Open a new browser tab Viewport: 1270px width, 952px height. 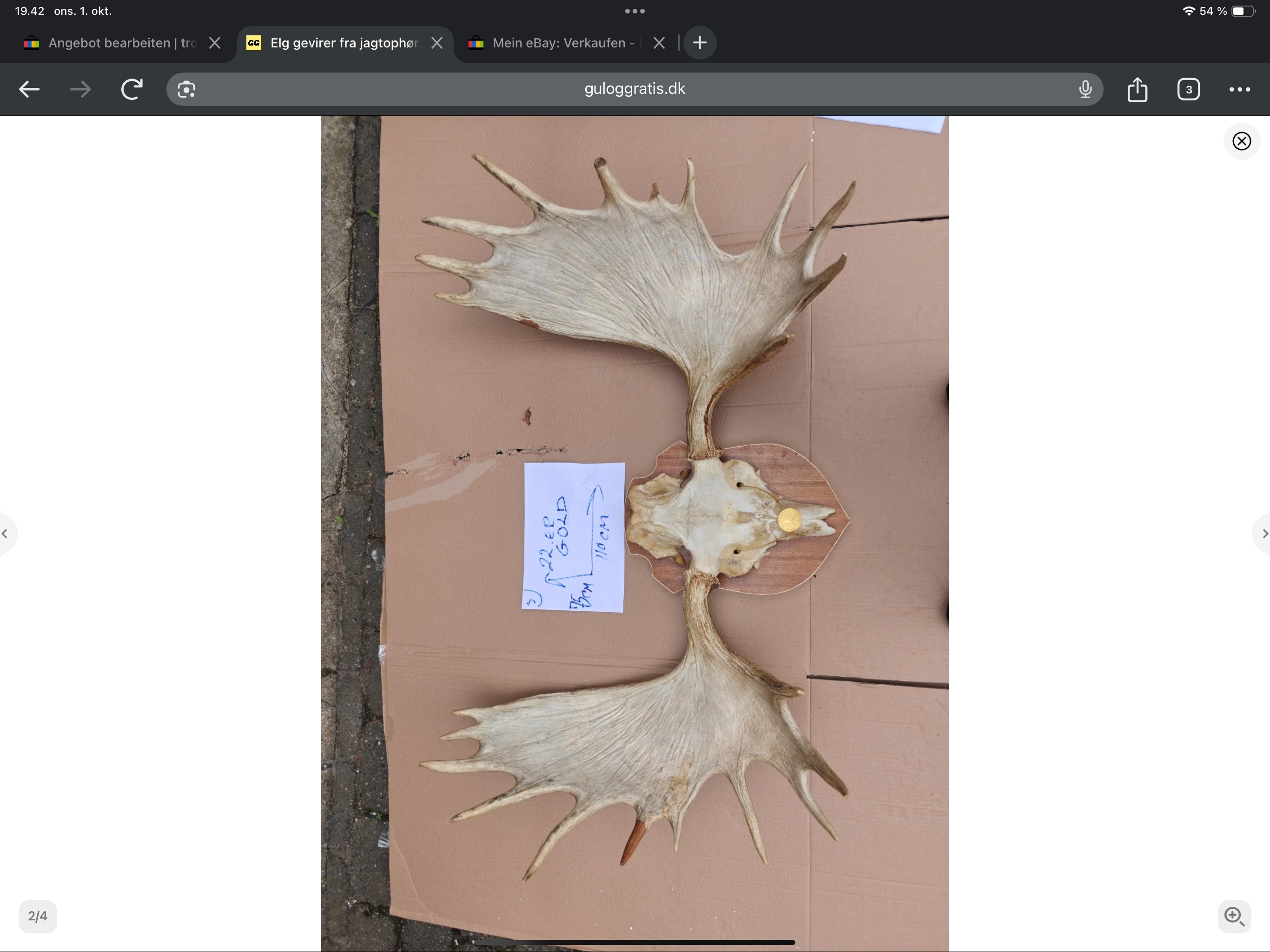(699, 43)
